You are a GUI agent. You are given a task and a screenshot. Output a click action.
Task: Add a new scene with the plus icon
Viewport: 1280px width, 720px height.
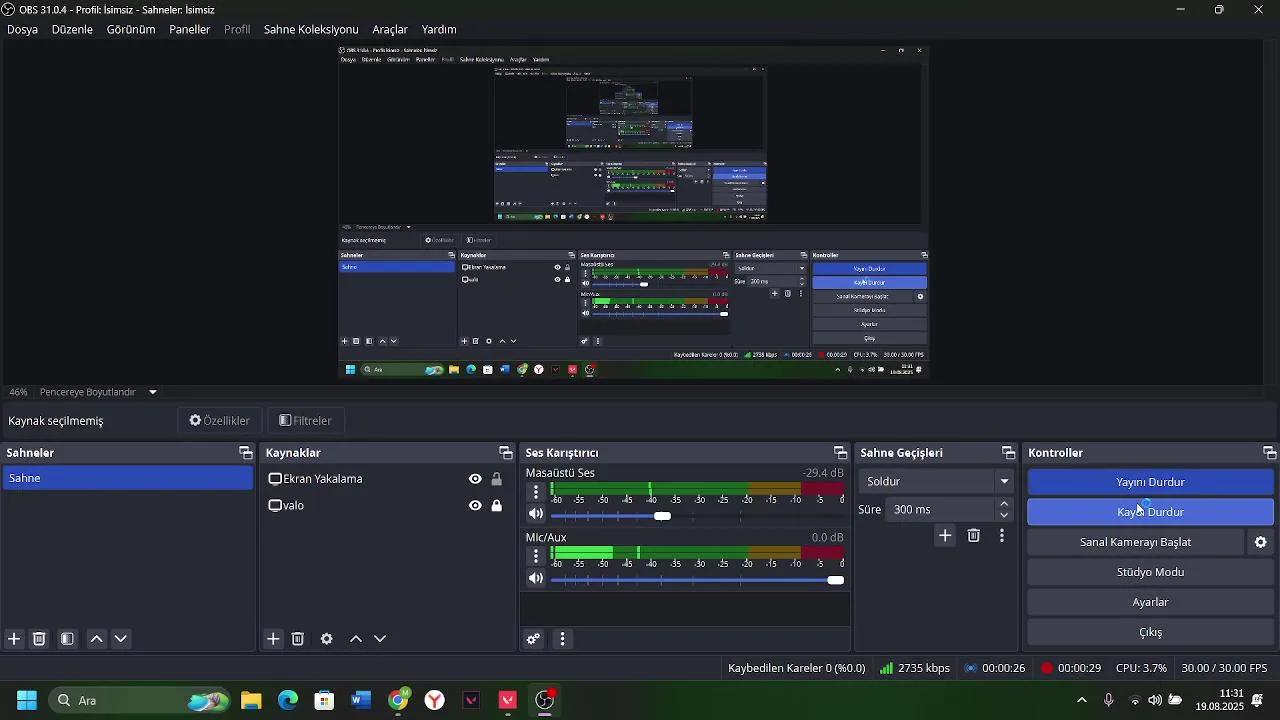14,639
